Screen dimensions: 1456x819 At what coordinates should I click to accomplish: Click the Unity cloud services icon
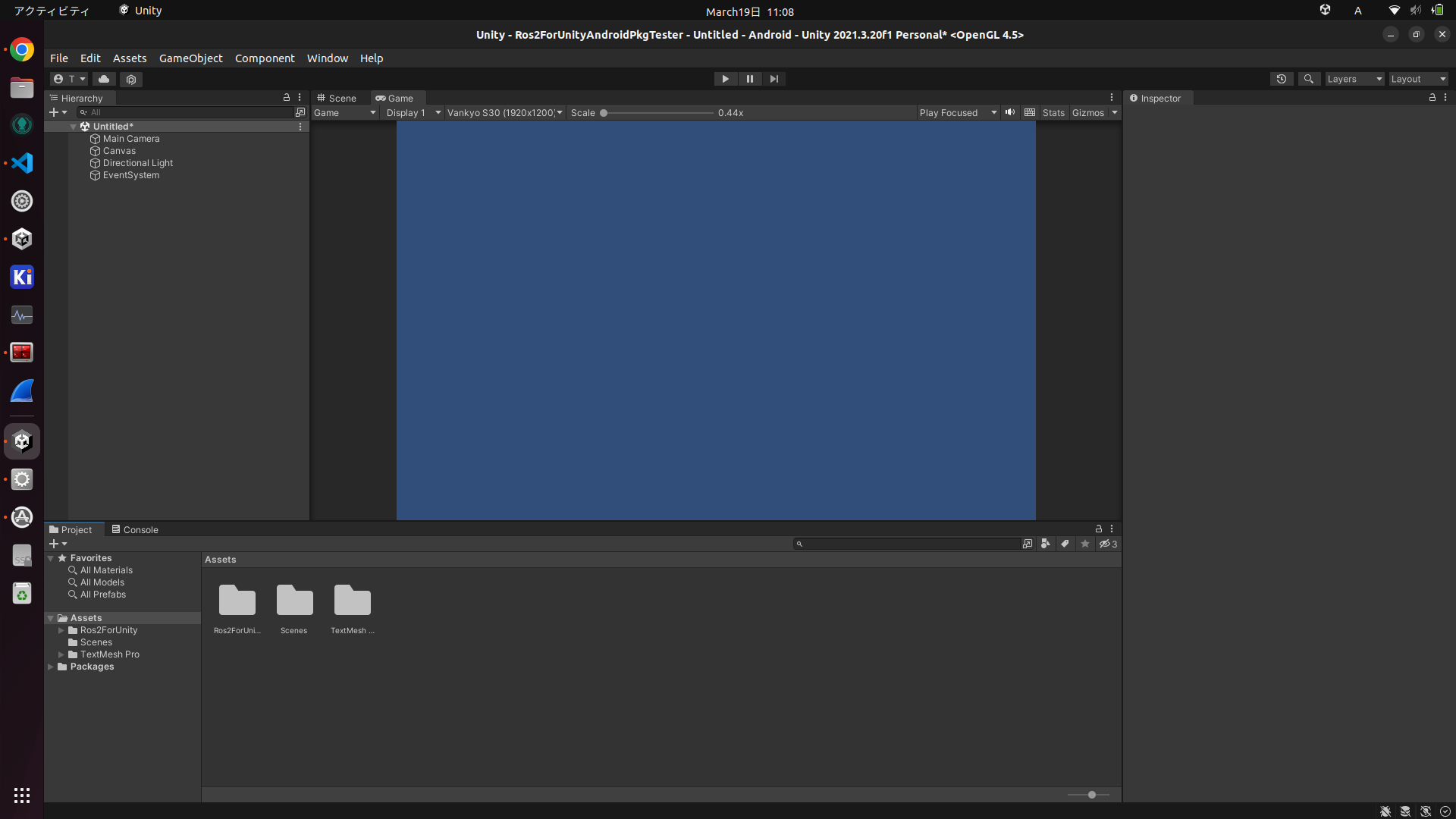click(x=103, y=79)
